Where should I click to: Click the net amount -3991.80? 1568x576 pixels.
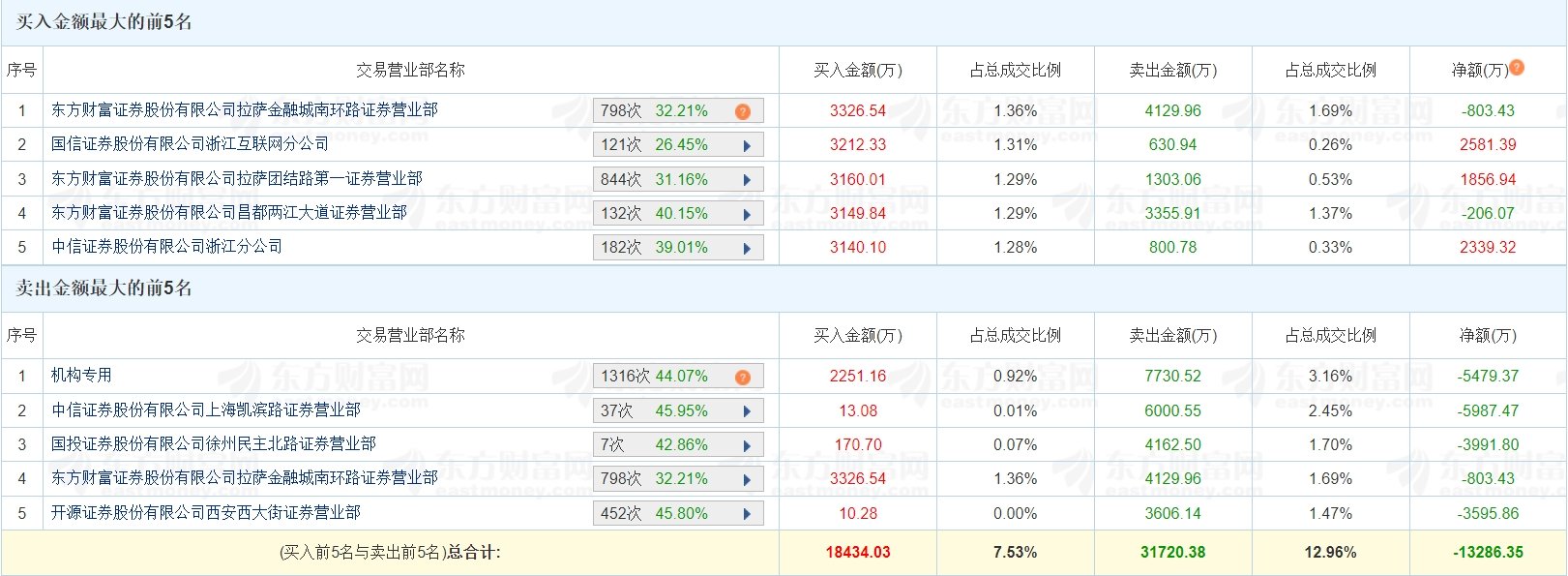(x=1489, y=444)
